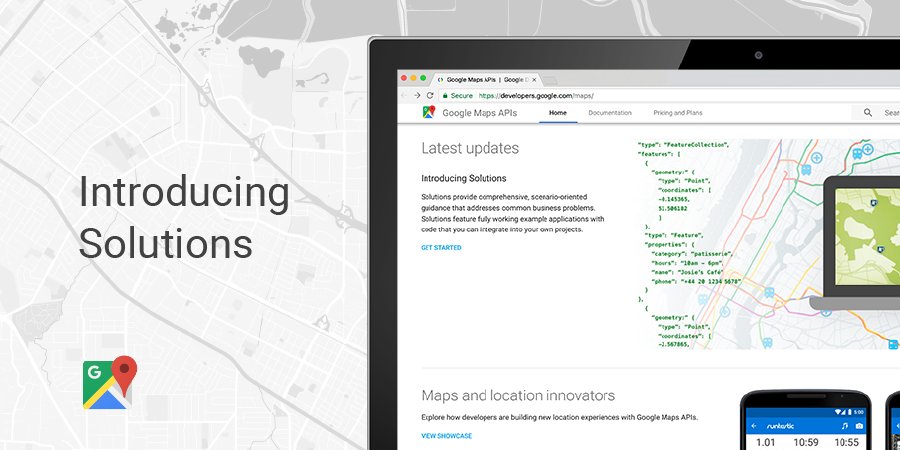The width and height of the screenshot is (900, 450).
Task: Click the 1.01 value on the phone
Action: pos(765,443)
